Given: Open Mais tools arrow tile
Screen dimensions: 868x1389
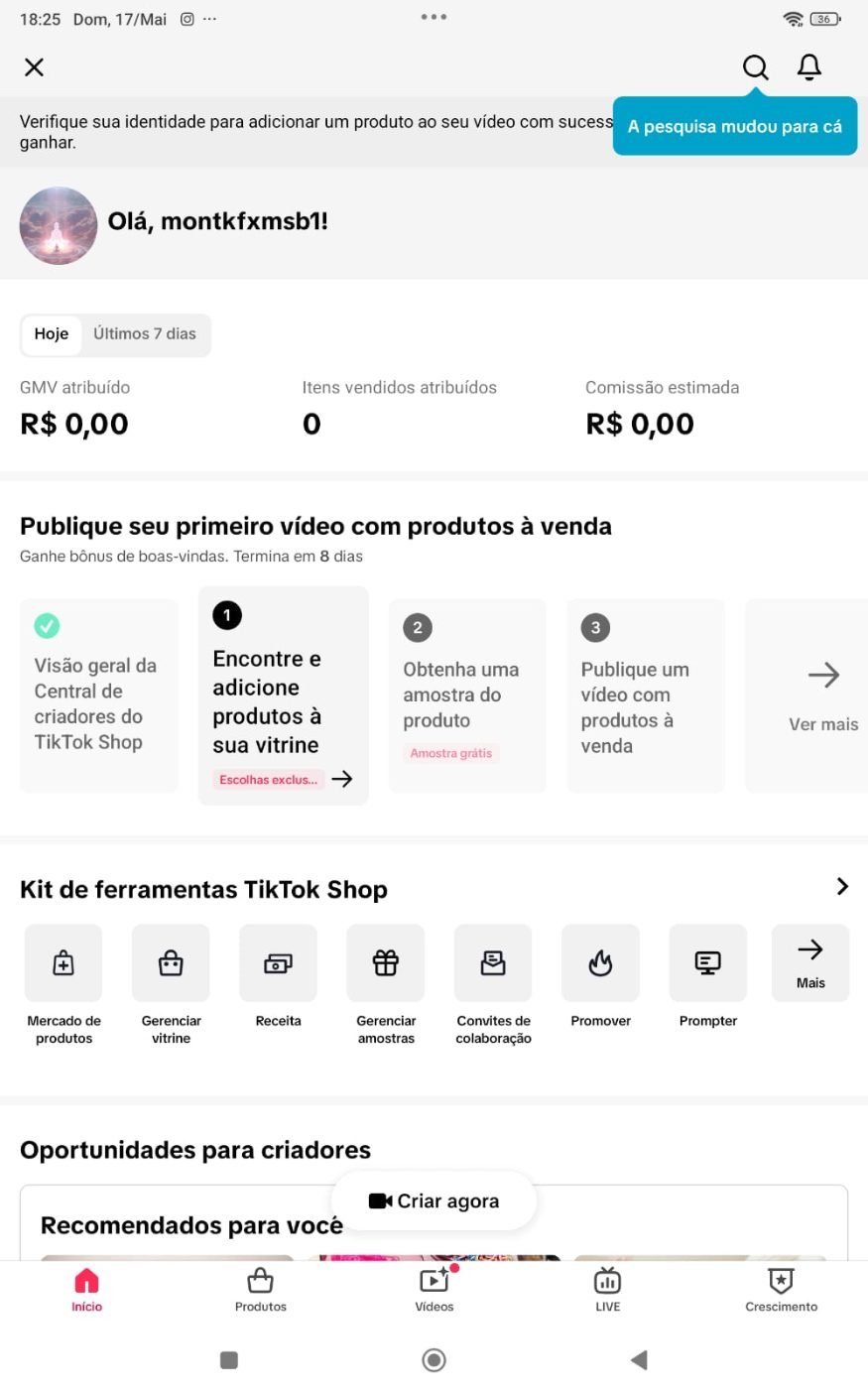Looking at the screenshot, I should point(810,962).
